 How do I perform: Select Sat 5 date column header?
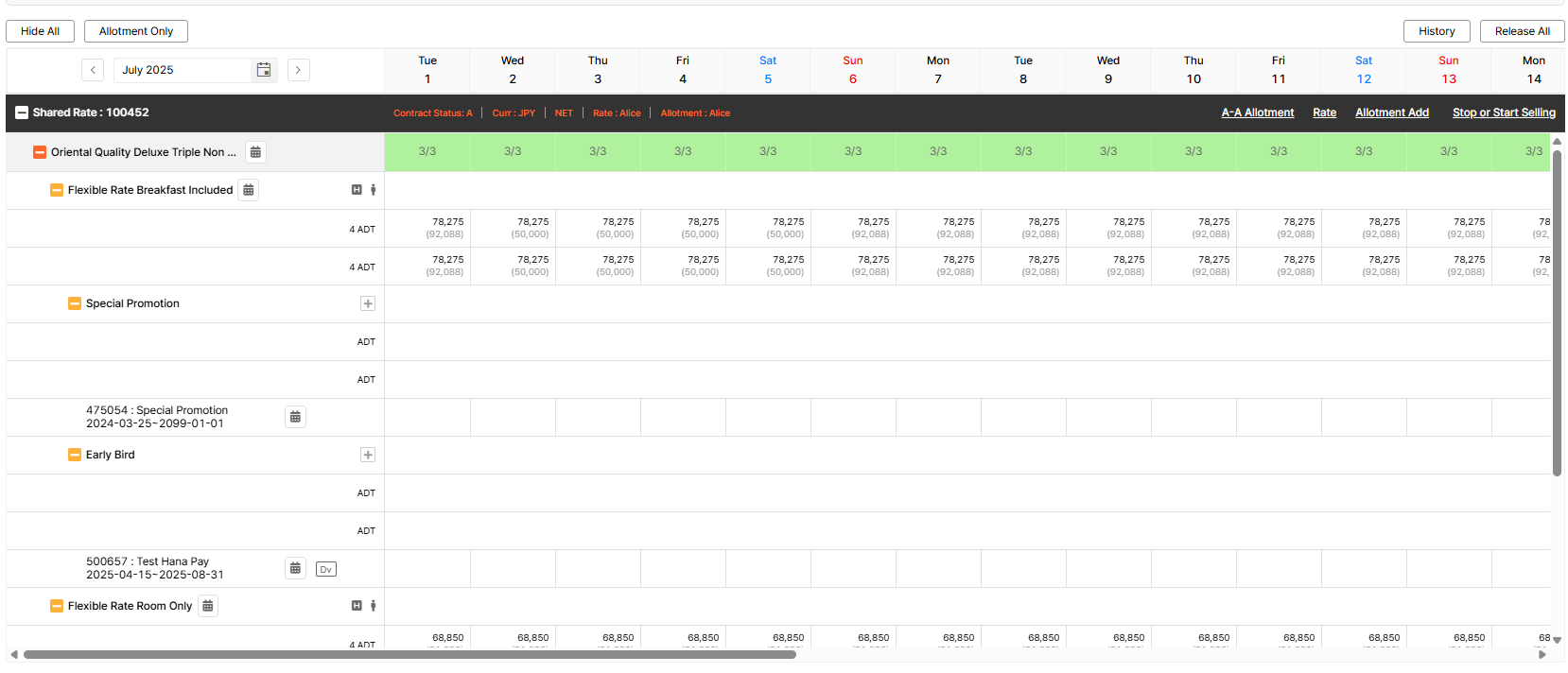[768, 70]
